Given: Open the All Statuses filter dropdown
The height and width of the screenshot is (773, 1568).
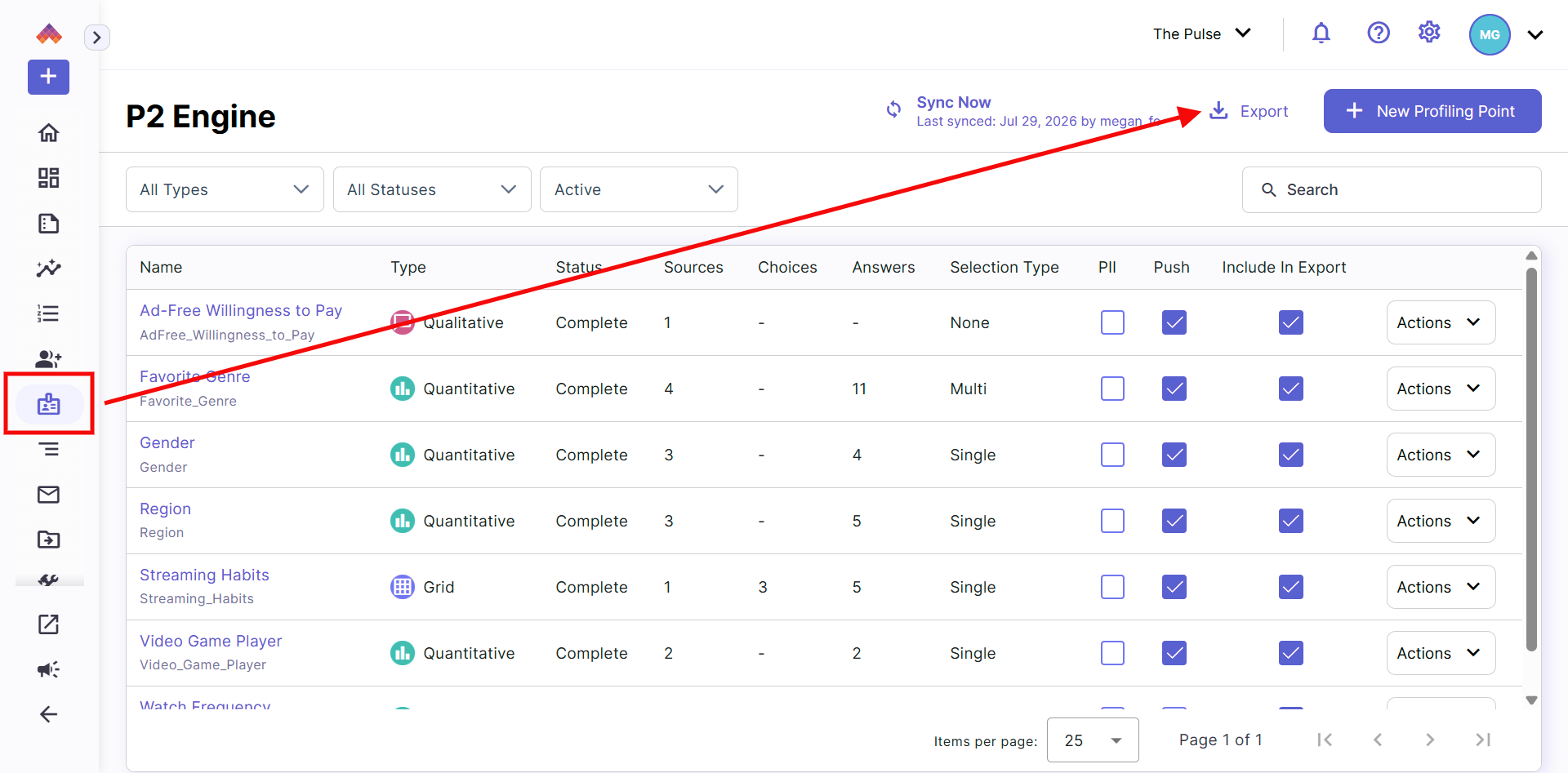Looking at the screenshot, I should [432, 189].
